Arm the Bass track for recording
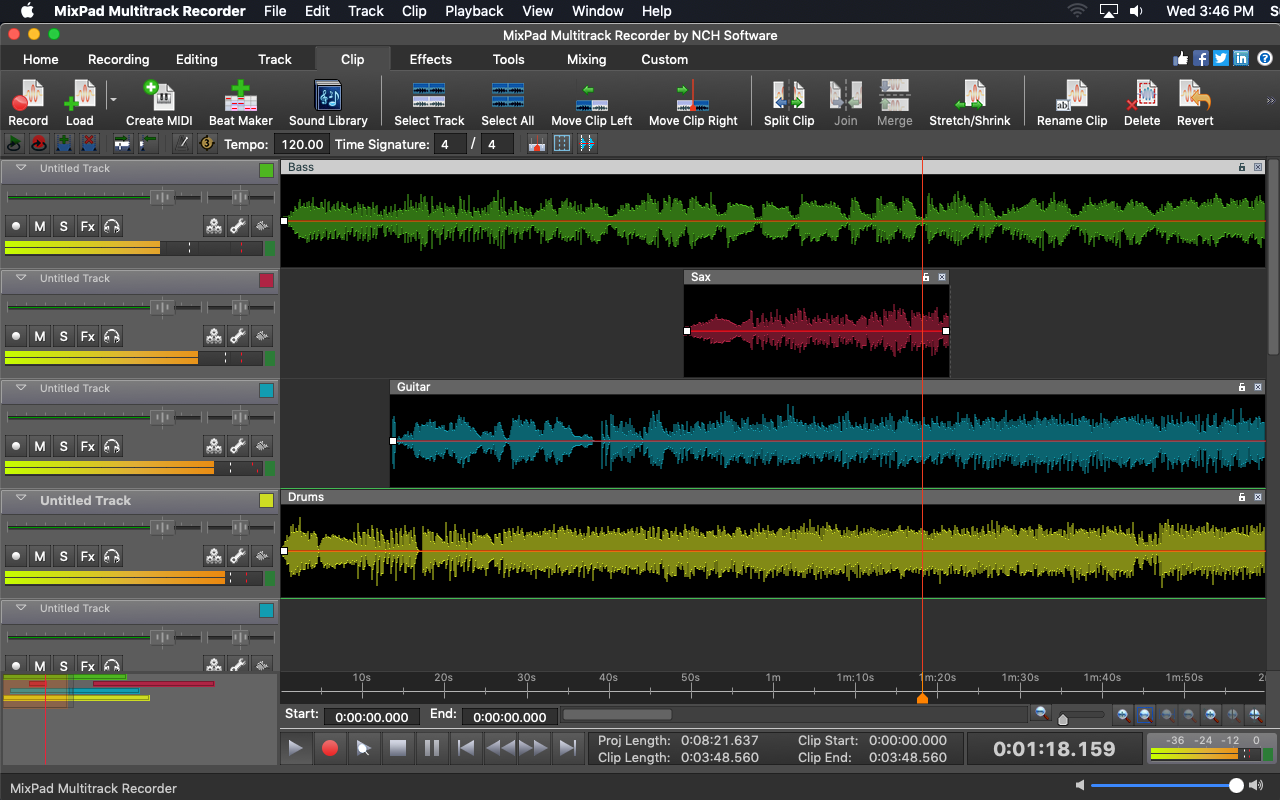This screenshot has width=1280, height=800. (15, 226)
